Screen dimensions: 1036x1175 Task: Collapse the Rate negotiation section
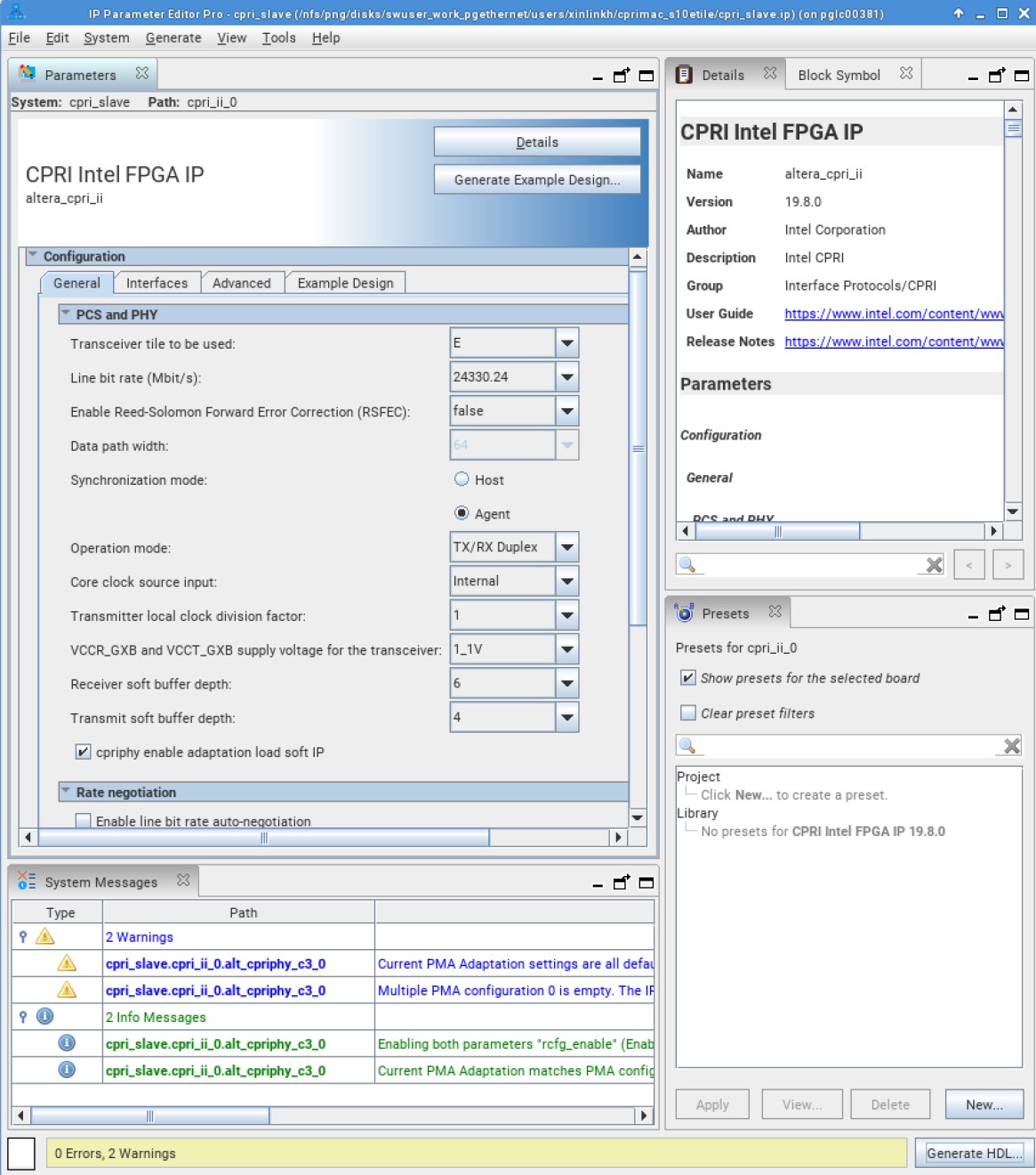click(65, 791)
